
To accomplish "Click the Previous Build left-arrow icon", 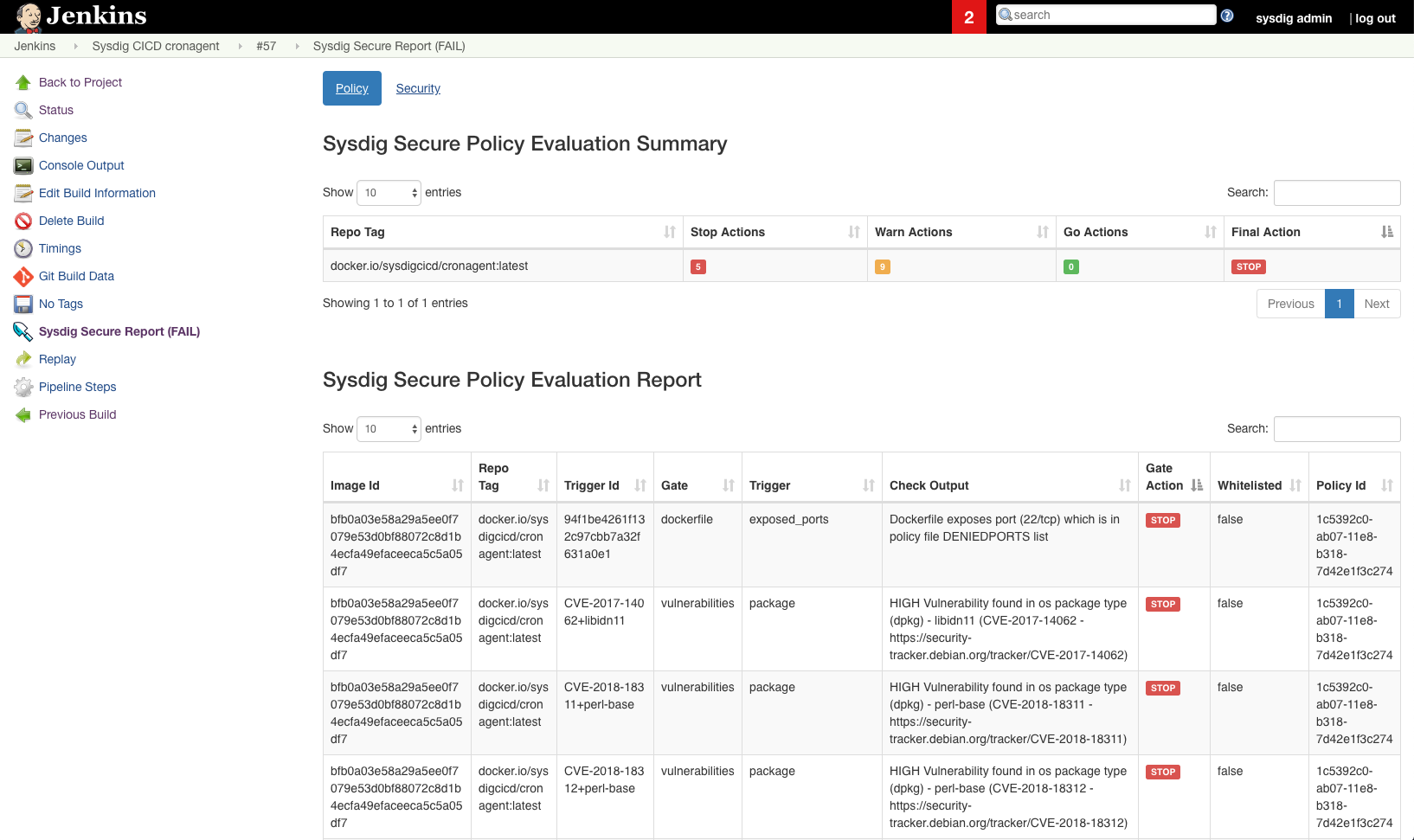I will click(23, 414).
